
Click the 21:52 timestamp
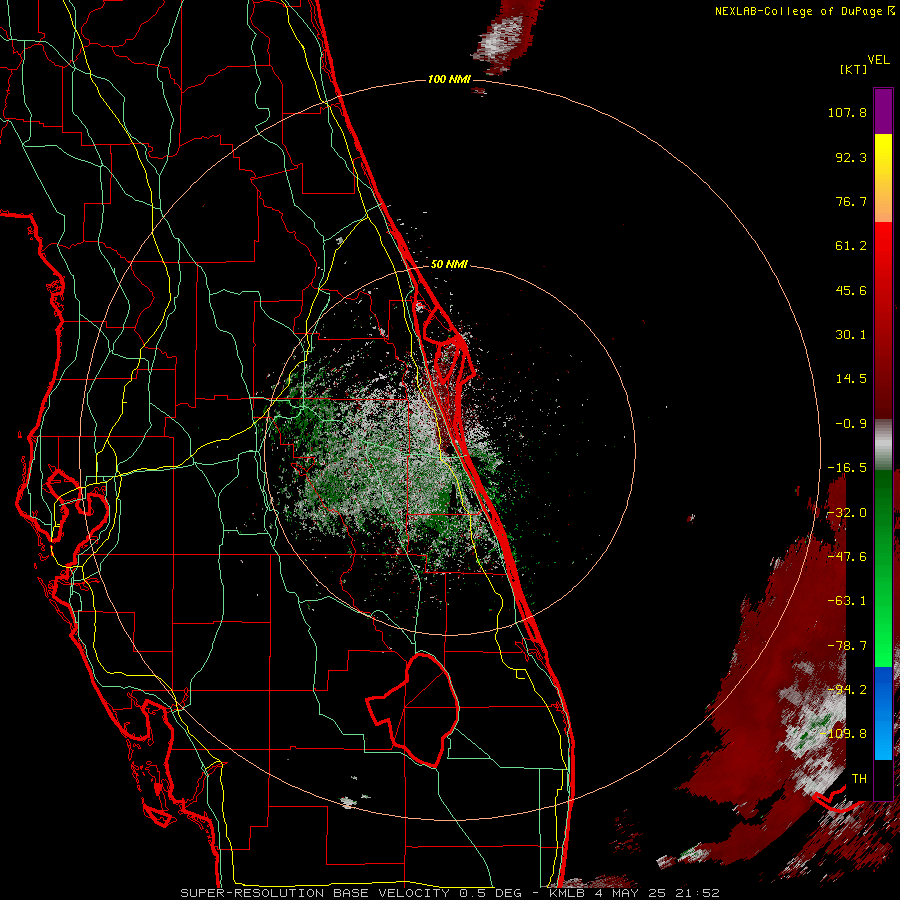click(x=697, y=893)
